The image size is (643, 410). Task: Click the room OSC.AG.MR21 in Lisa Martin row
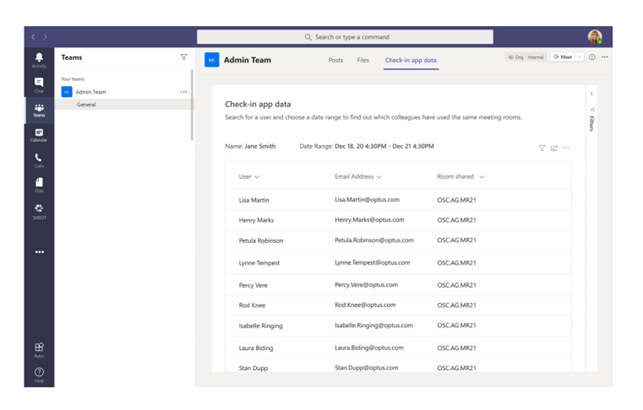tap(456, 200)
